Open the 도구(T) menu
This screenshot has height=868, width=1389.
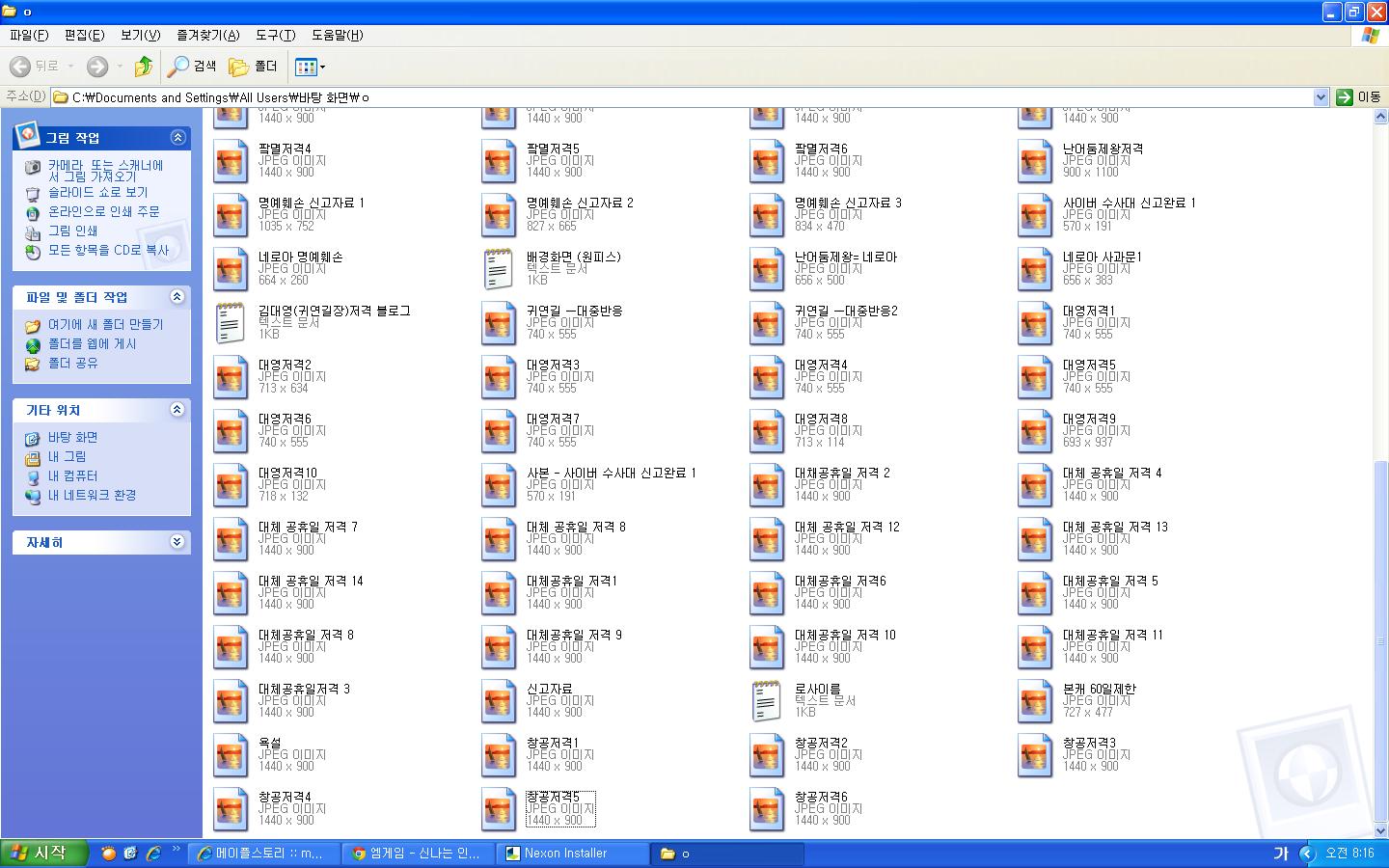pos(275,35)
